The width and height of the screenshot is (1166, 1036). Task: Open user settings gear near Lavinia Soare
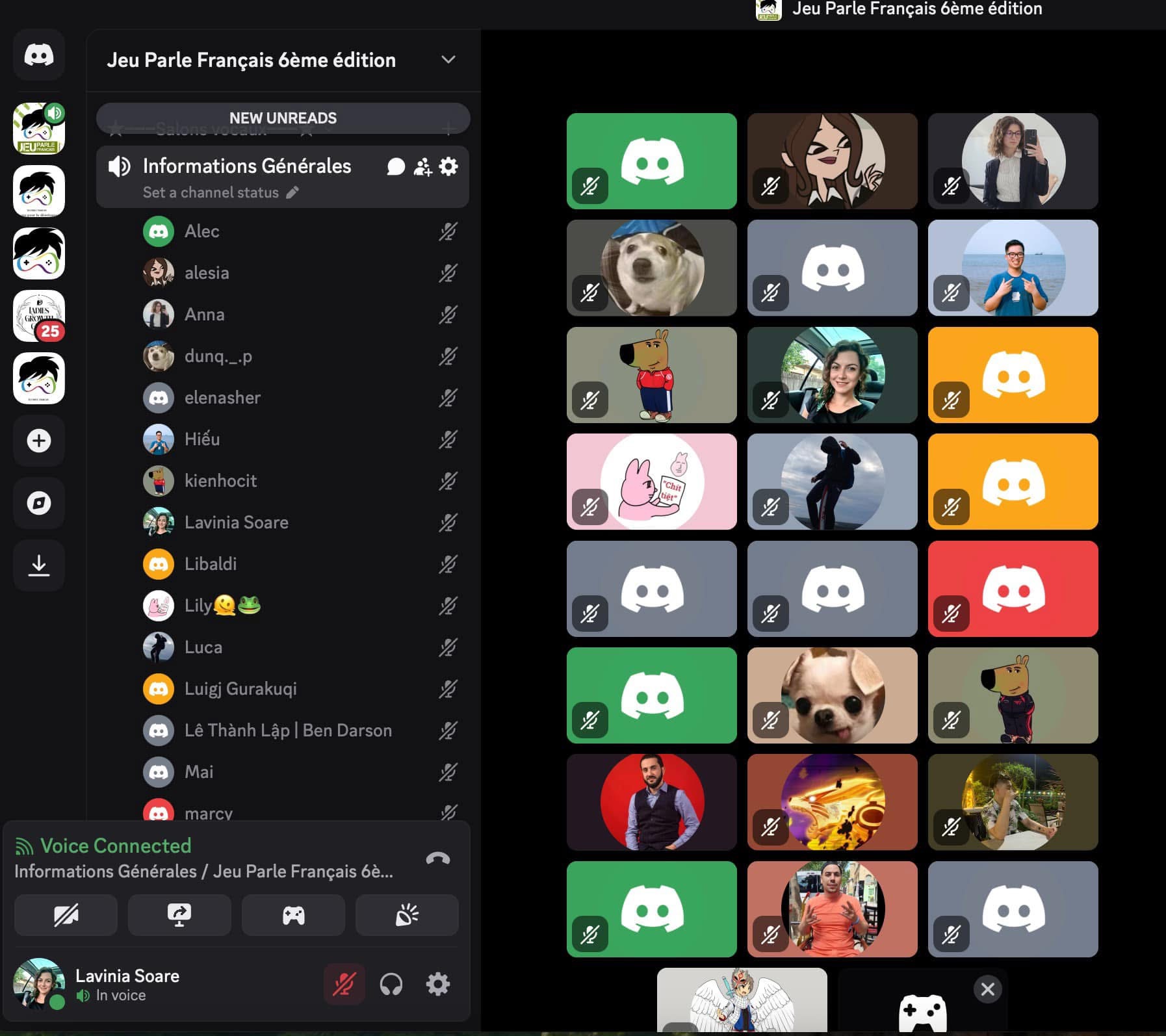[x=438, y=984]
